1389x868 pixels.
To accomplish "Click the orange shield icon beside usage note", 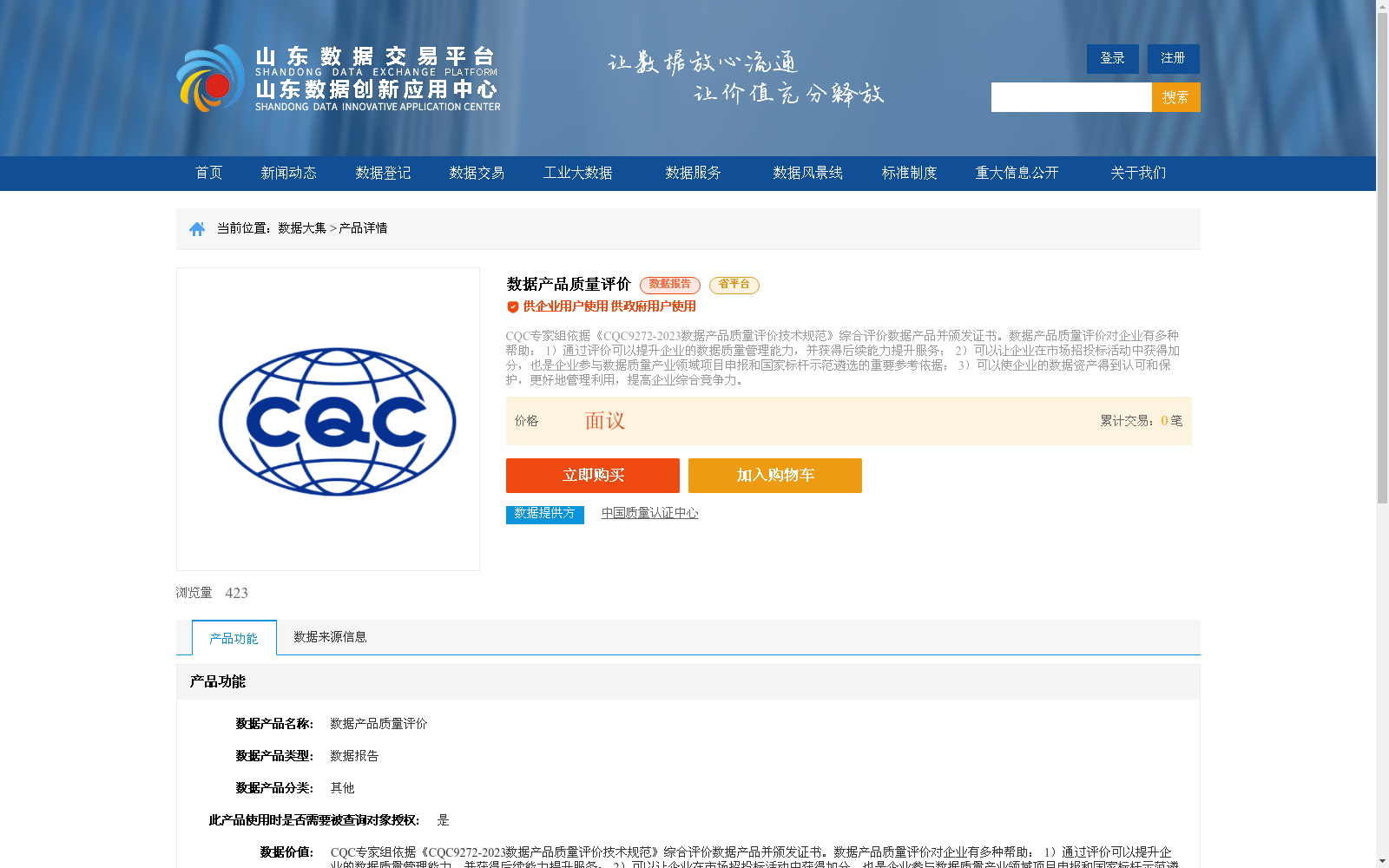I will [513, 306].
